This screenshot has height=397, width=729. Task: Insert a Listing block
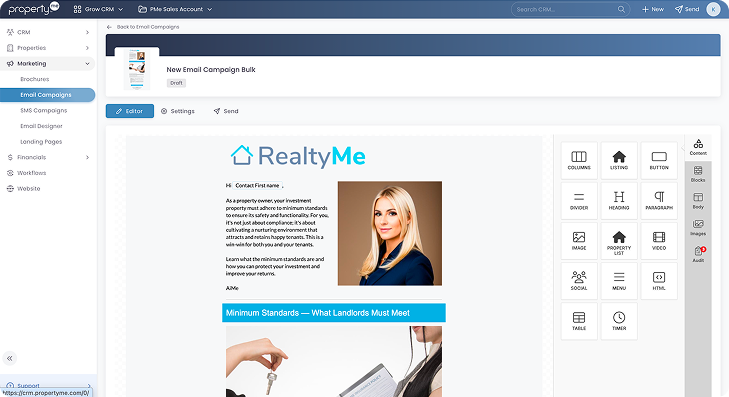(619, 161)
